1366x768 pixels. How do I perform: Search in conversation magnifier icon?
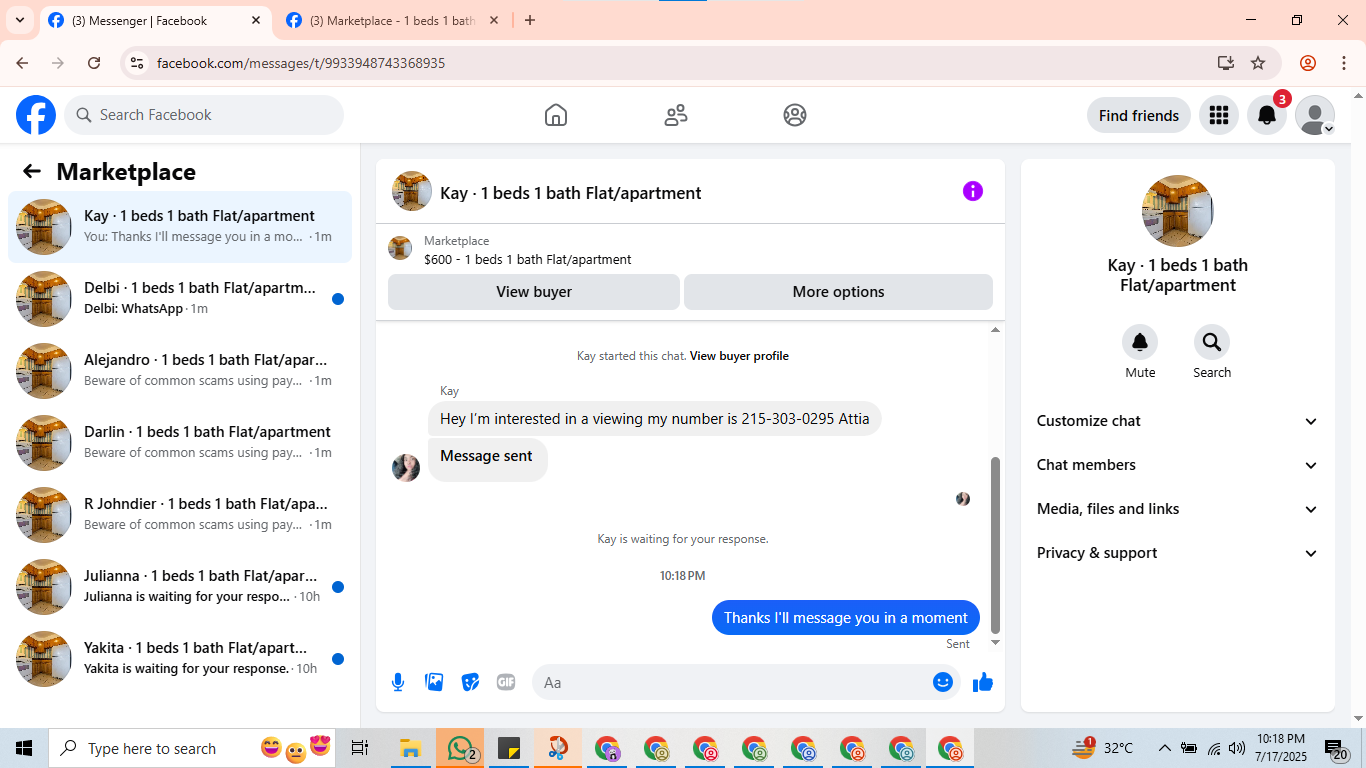point(1212,342)
